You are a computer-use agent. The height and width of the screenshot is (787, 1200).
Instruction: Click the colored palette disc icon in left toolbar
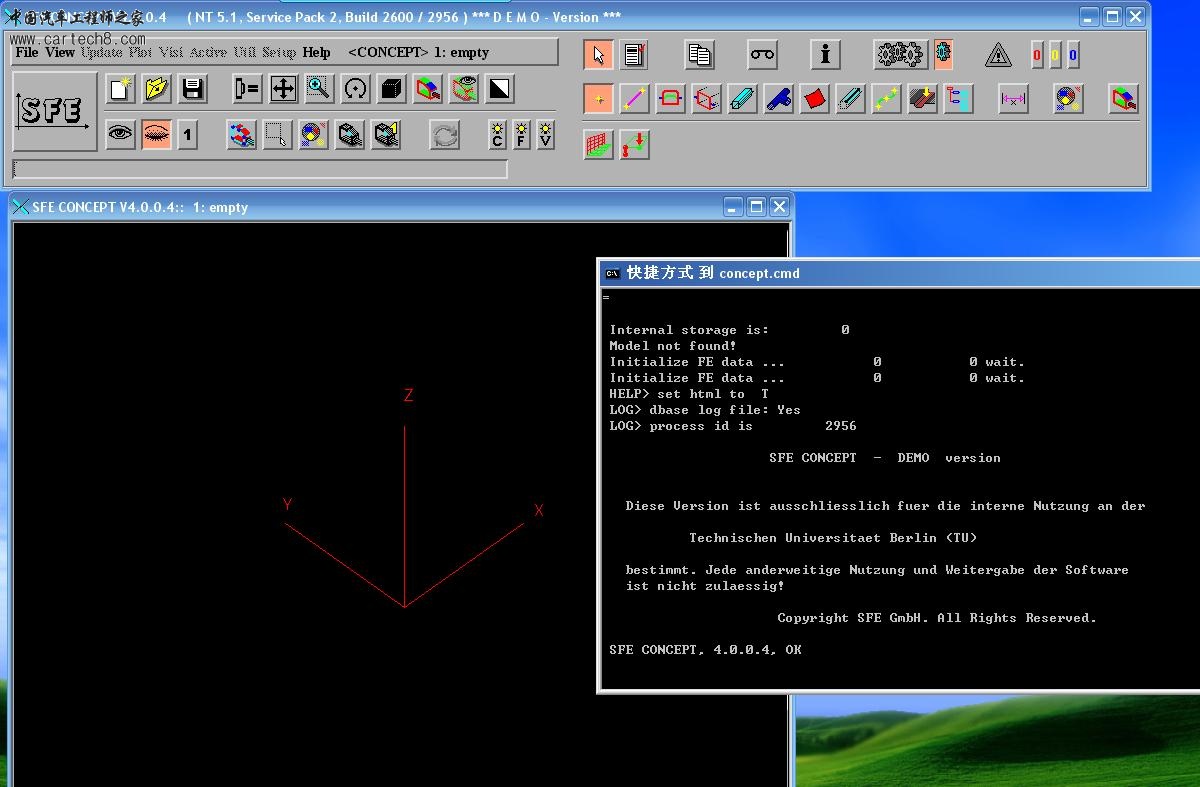(313, 134)
